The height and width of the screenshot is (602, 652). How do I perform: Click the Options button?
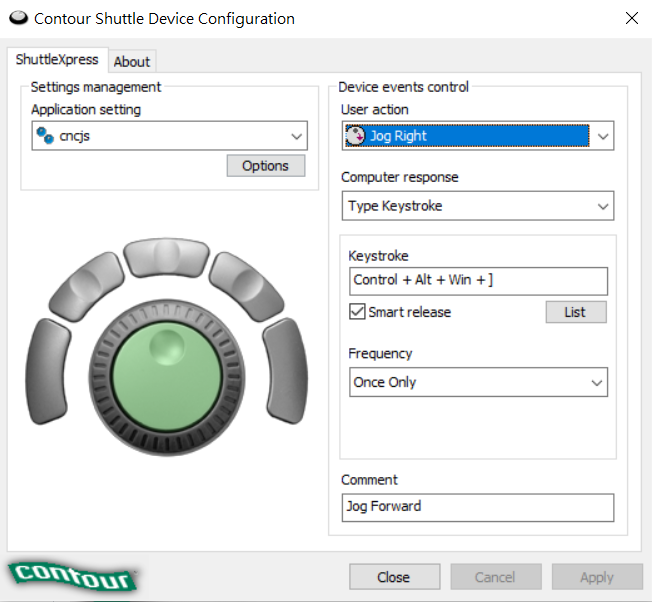[265, 166]
